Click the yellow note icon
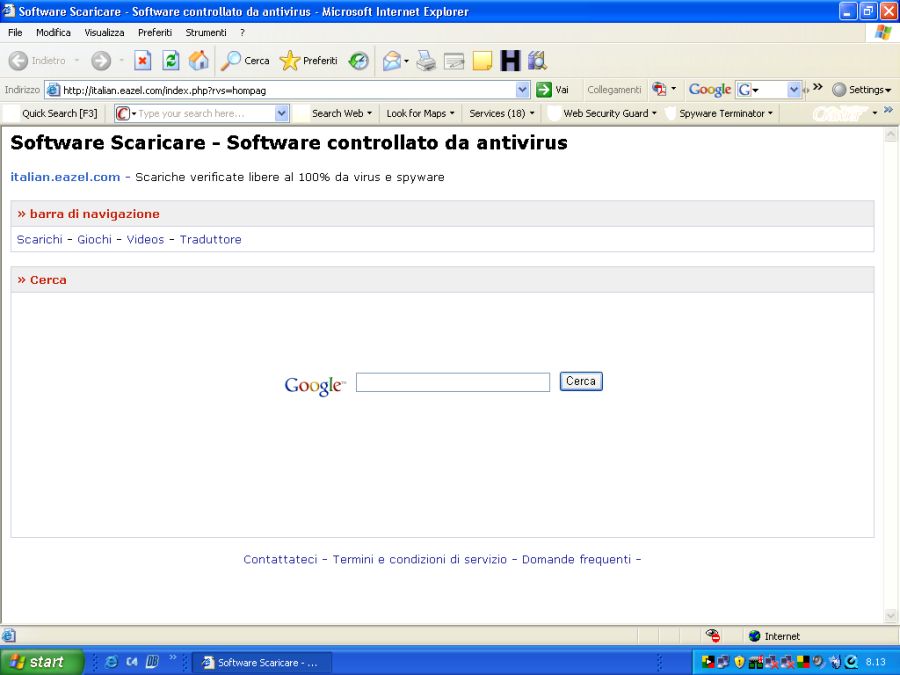This screenshot has width=900, height=675. point(482,60)
